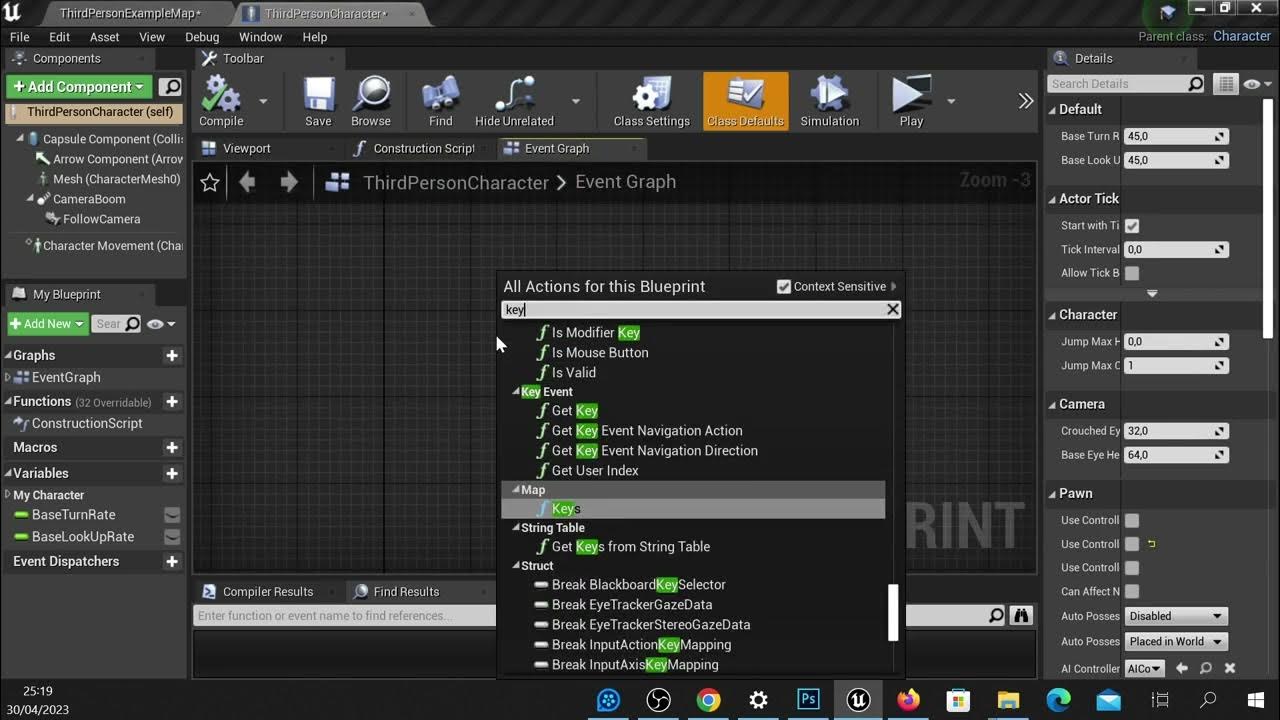Collapse the Struct category in actions list
Viewport: 1280px width, 720px height.
516,566
